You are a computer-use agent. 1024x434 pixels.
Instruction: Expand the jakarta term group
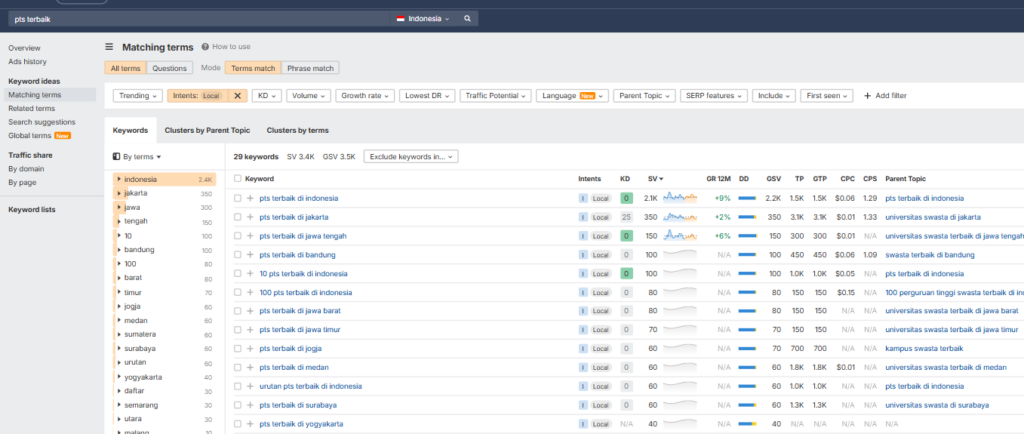tap(119, 194)
